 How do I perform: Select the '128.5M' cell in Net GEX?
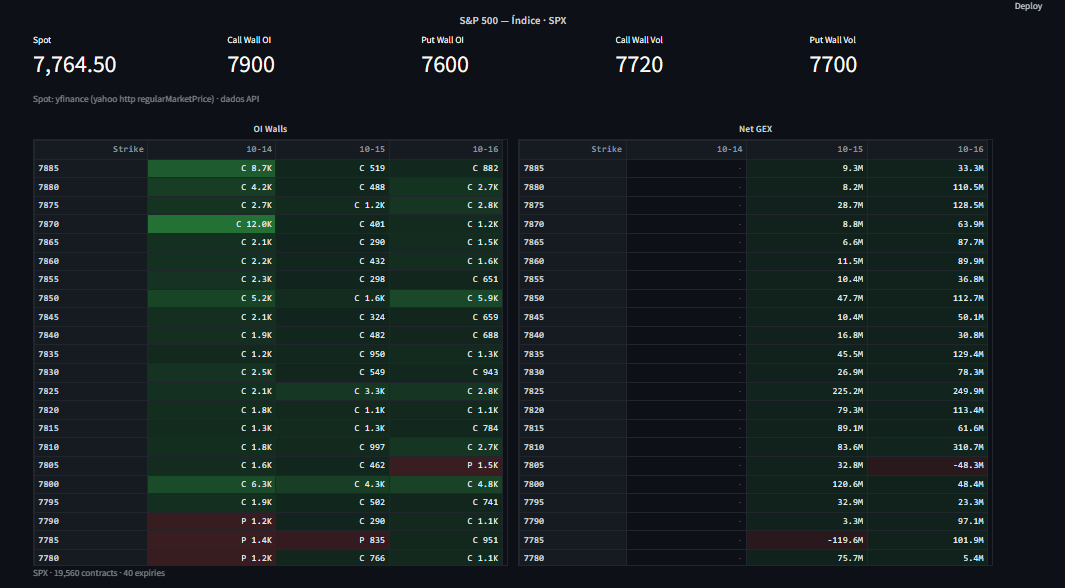click(x=928, y=205)
